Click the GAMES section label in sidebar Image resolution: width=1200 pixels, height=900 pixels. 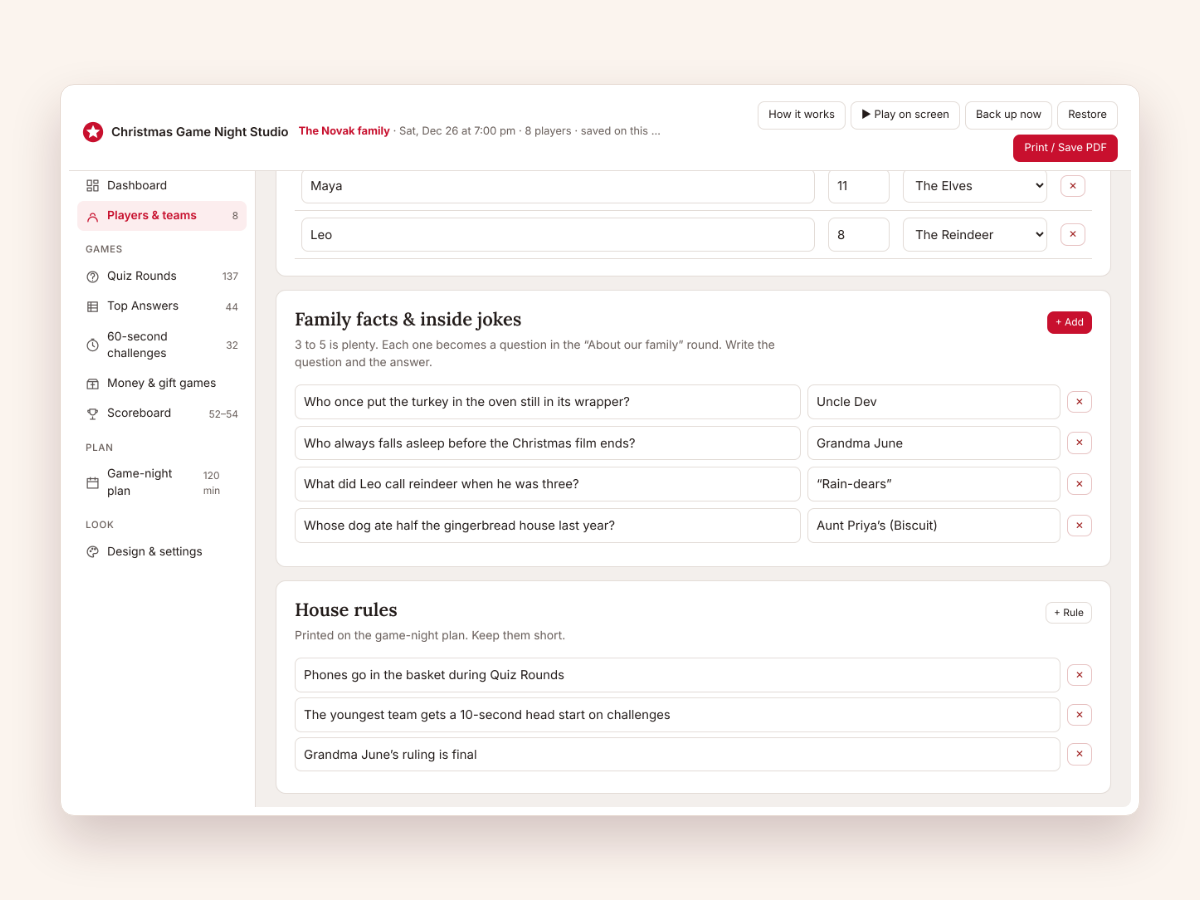click(104, 250)
